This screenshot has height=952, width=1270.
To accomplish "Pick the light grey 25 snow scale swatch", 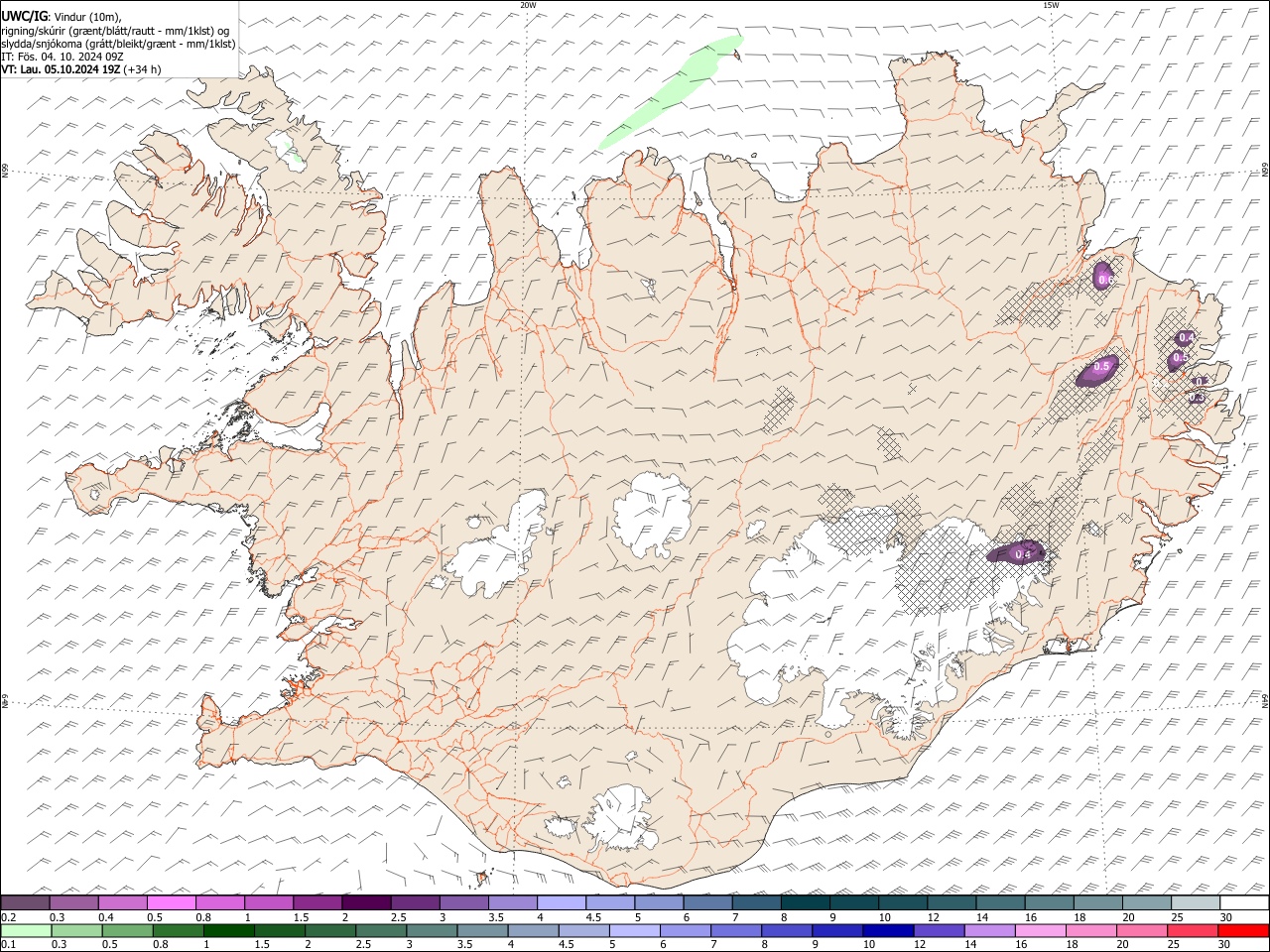I will coord(1195,902).
